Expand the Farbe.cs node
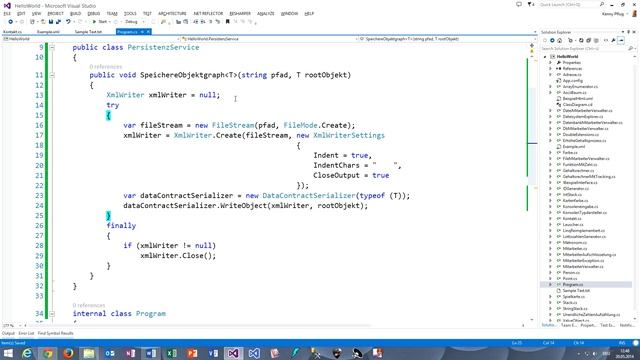 click(x=550, y=153)
